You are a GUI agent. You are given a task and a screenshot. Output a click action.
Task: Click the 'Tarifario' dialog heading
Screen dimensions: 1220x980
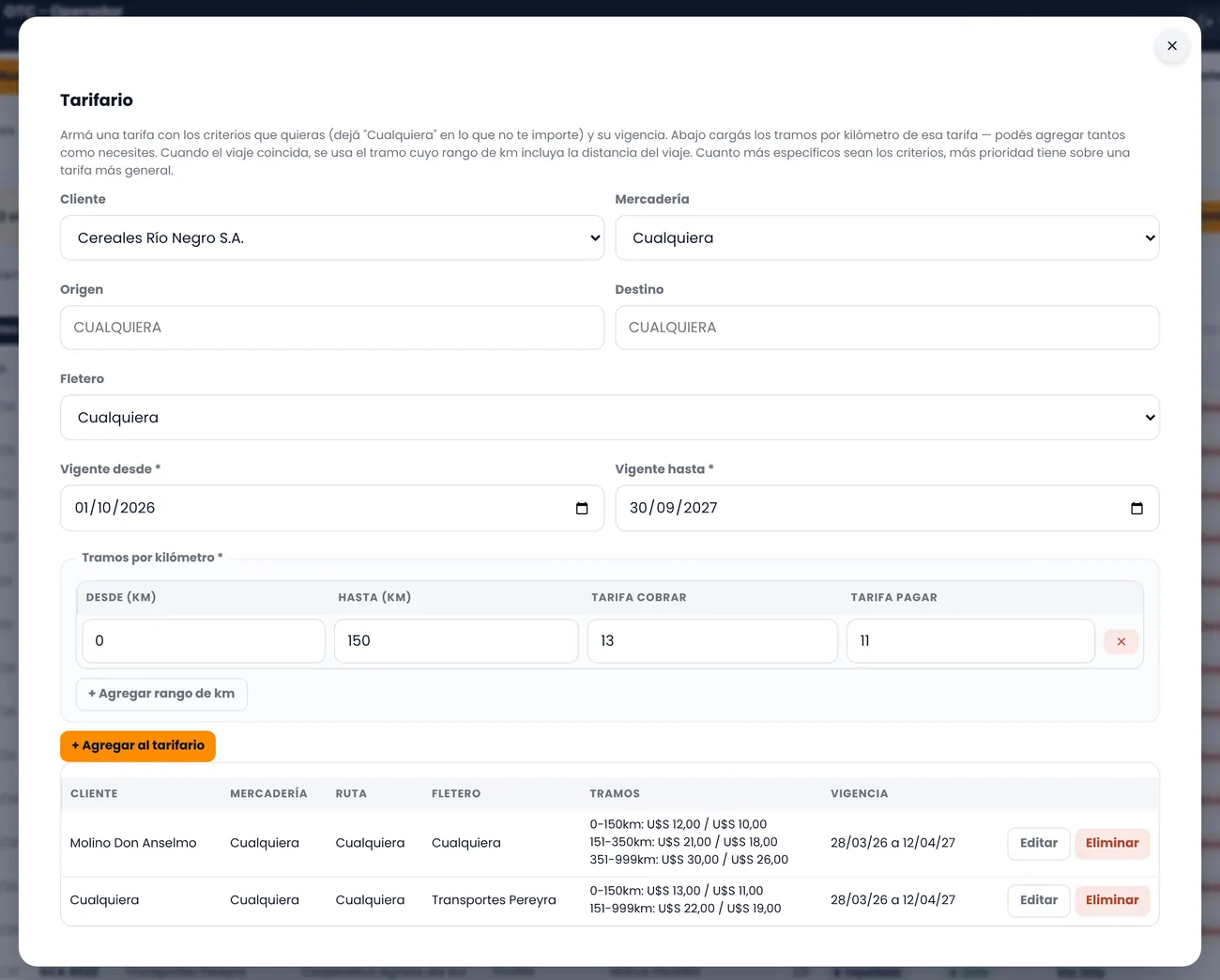click(x=97, y=100)
